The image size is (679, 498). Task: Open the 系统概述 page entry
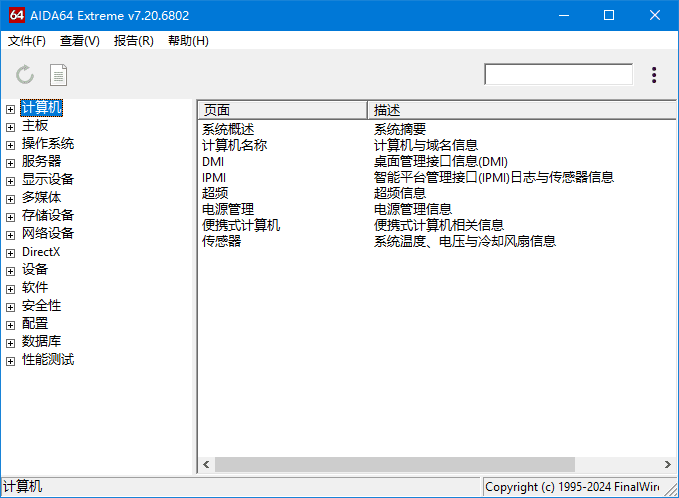click(x=228, y=129)
